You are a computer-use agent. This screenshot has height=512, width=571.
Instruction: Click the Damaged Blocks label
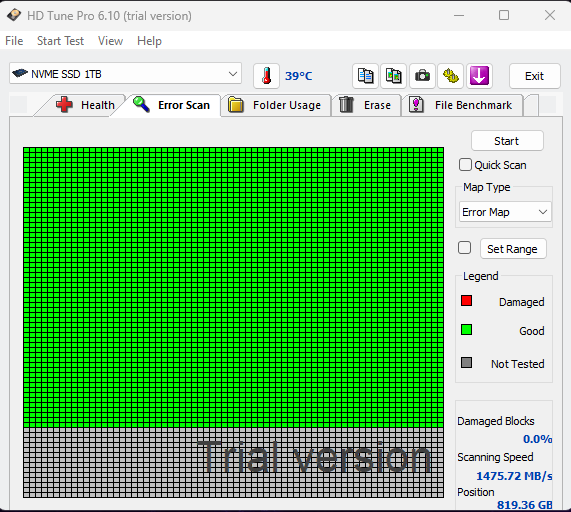(496, 421)
